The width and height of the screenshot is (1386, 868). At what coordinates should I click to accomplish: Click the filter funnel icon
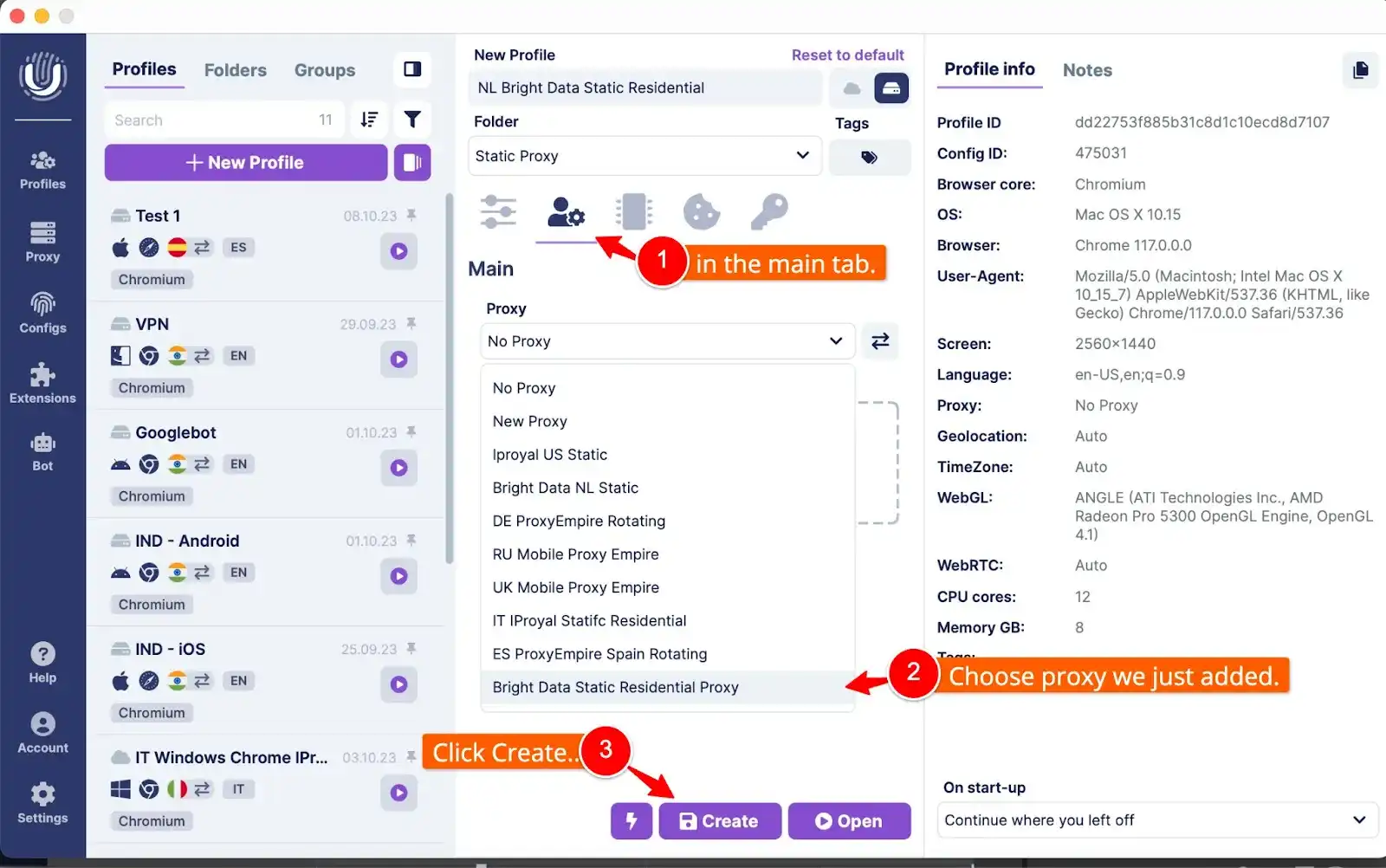[x=412, y=120]
